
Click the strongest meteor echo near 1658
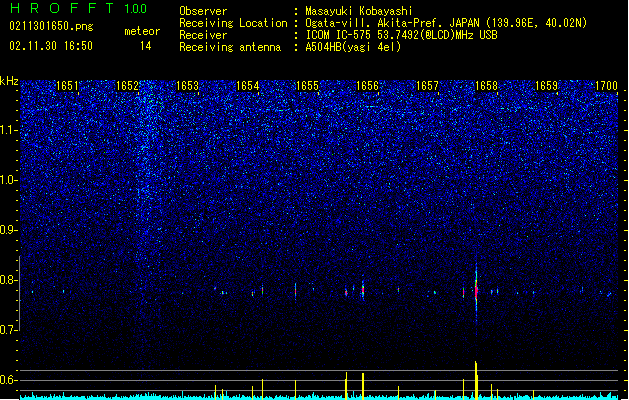point(476,291)
